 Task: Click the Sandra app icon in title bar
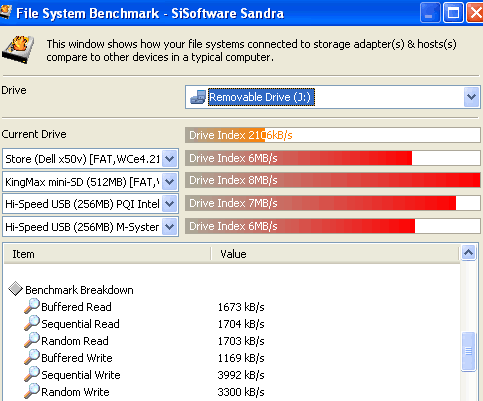click(5, 13)
